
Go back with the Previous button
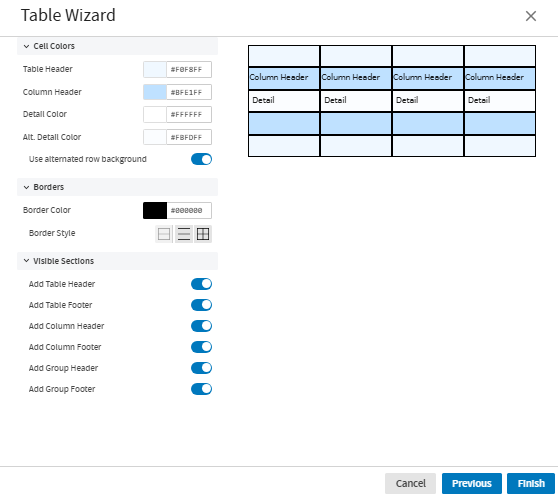coord(472,483)
